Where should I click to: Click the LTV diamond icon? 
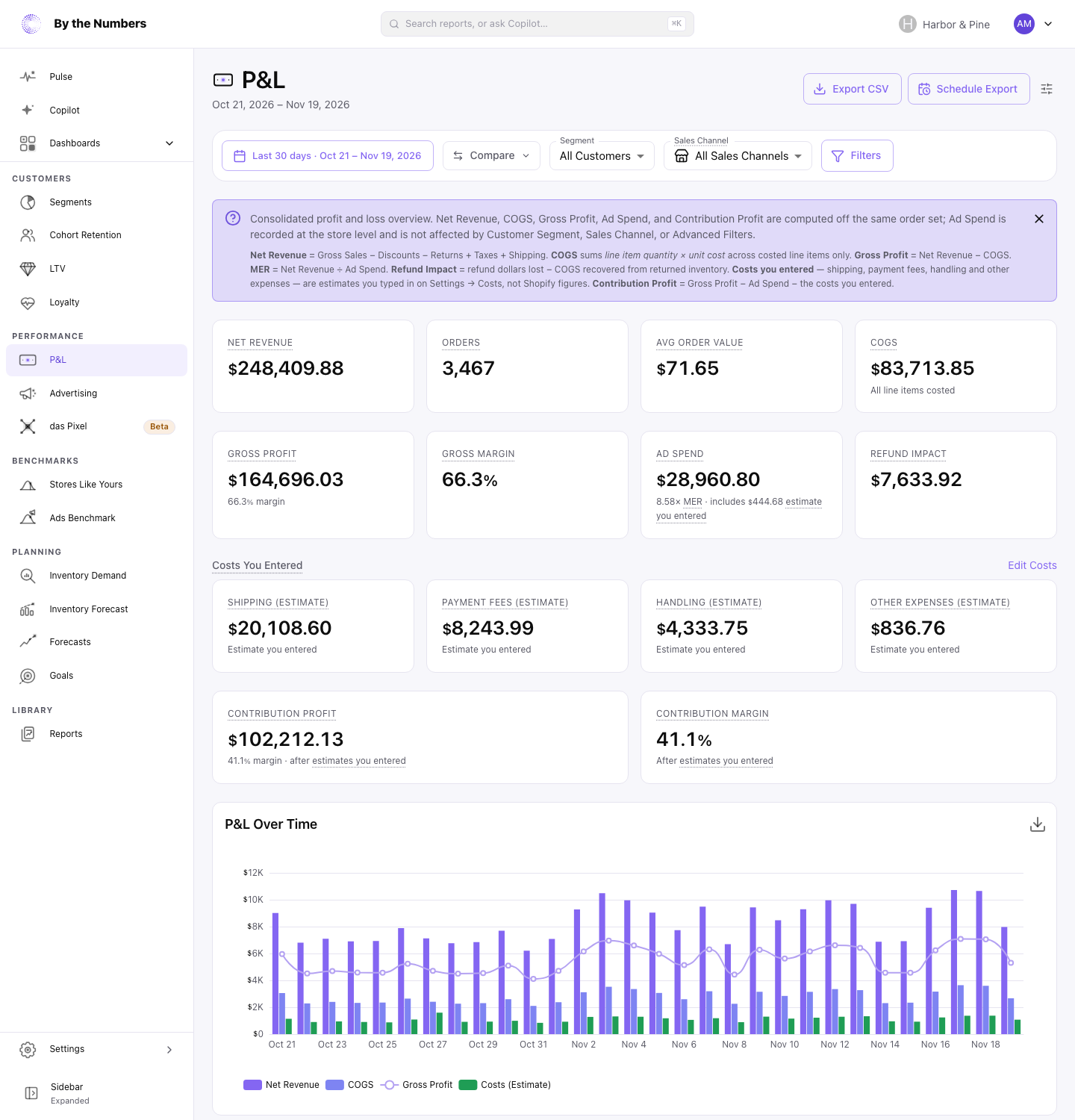click(x=28, y=269)
